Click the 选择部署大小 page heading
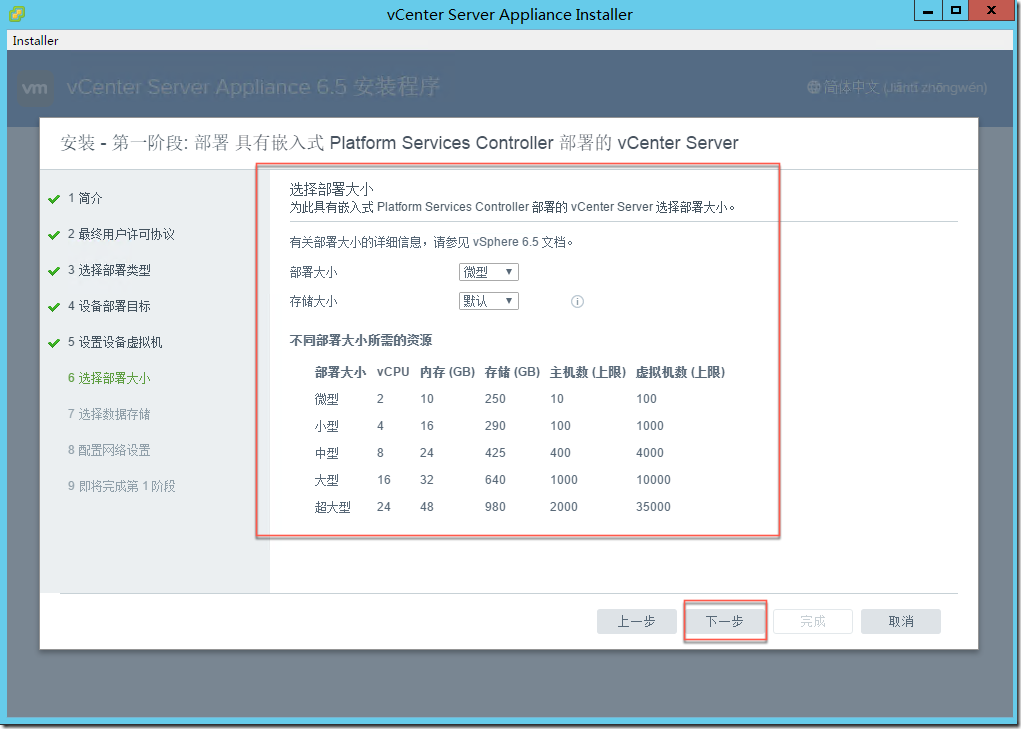This screenshot has width=1021, height=729. click(x=331, y=189)
